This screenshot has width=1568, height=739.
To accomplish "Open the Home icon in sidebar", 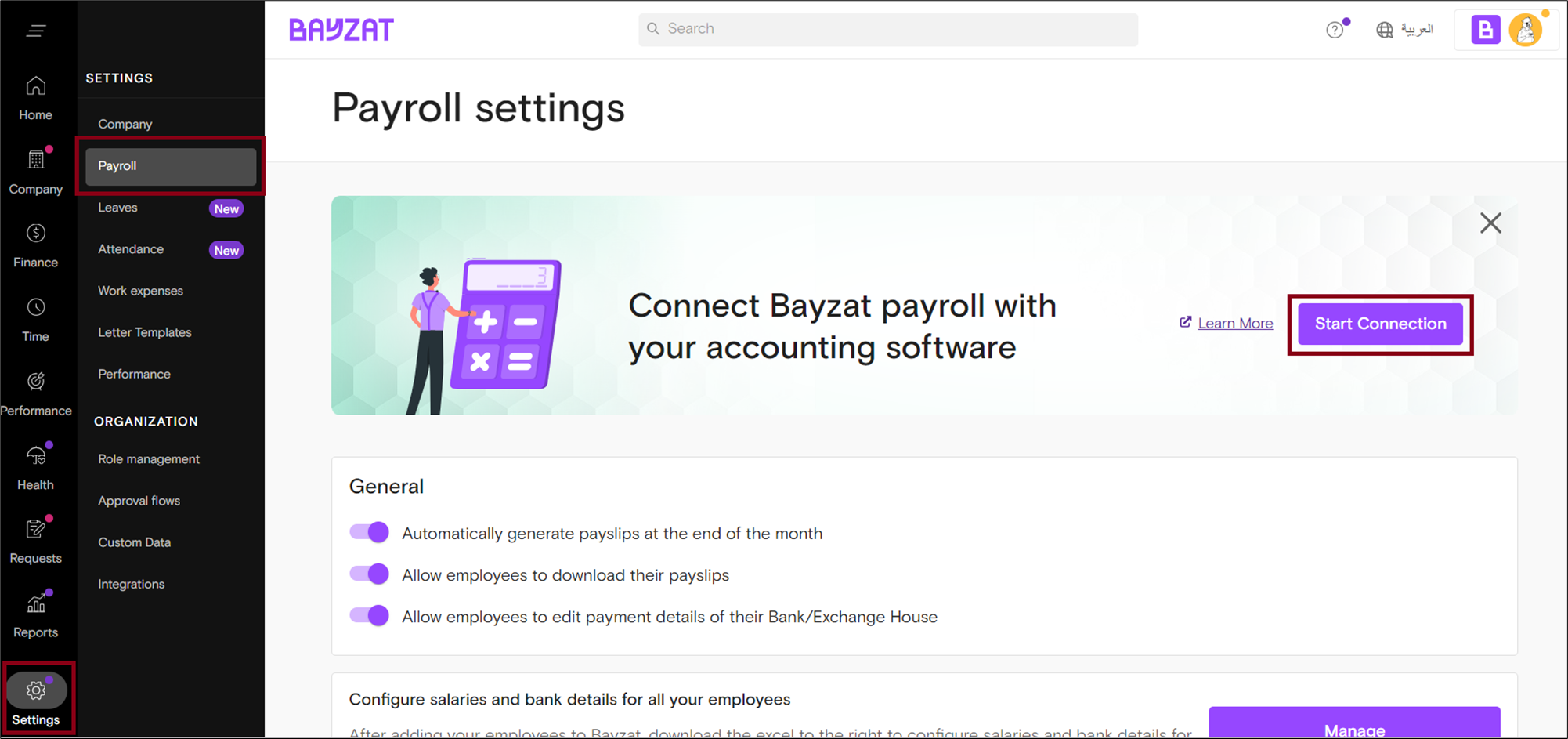I will pyautogui.click(x=35, y=86).
